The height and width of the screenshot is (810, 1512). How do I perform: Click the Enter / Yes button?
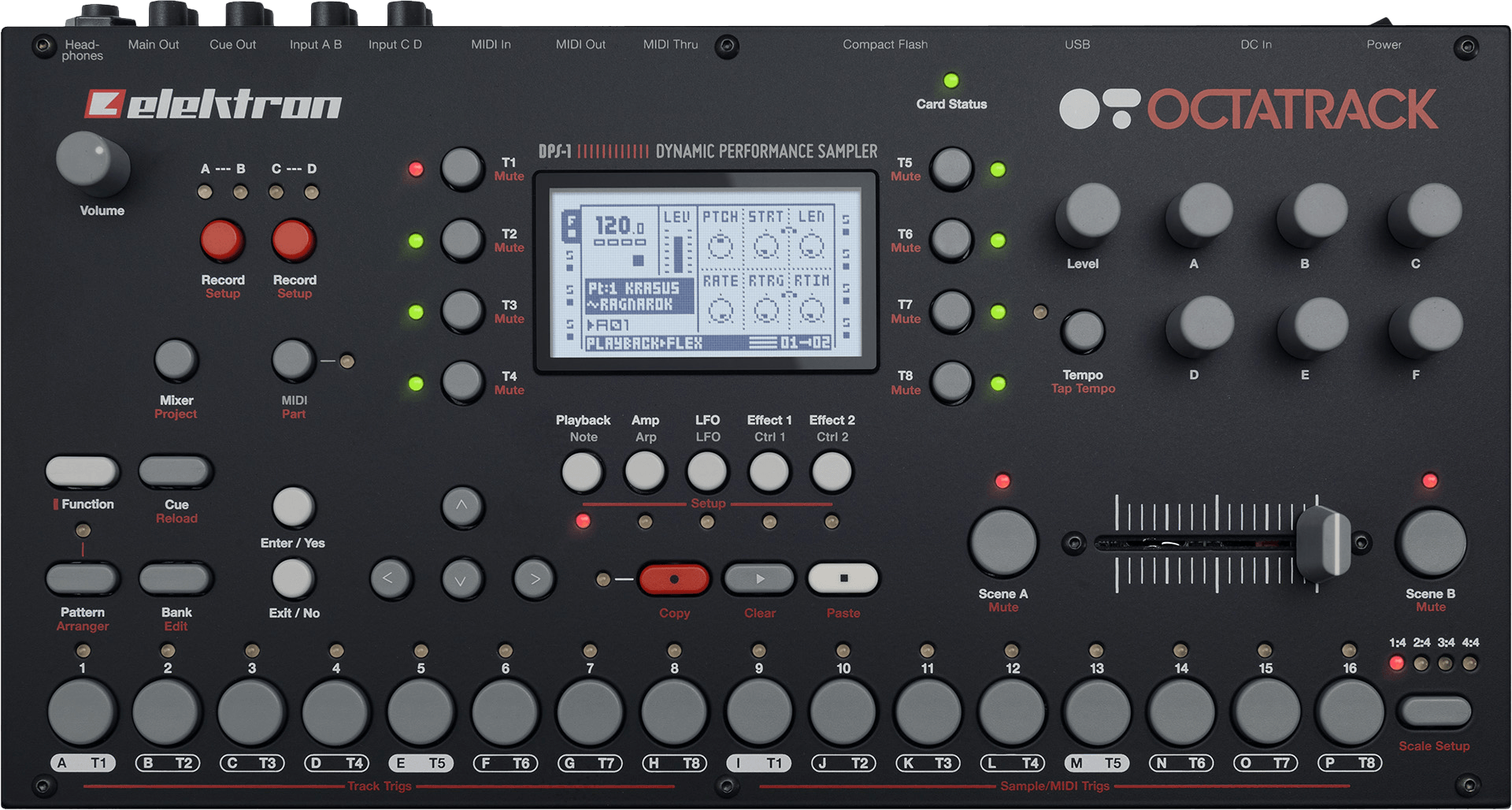(293, 507)
